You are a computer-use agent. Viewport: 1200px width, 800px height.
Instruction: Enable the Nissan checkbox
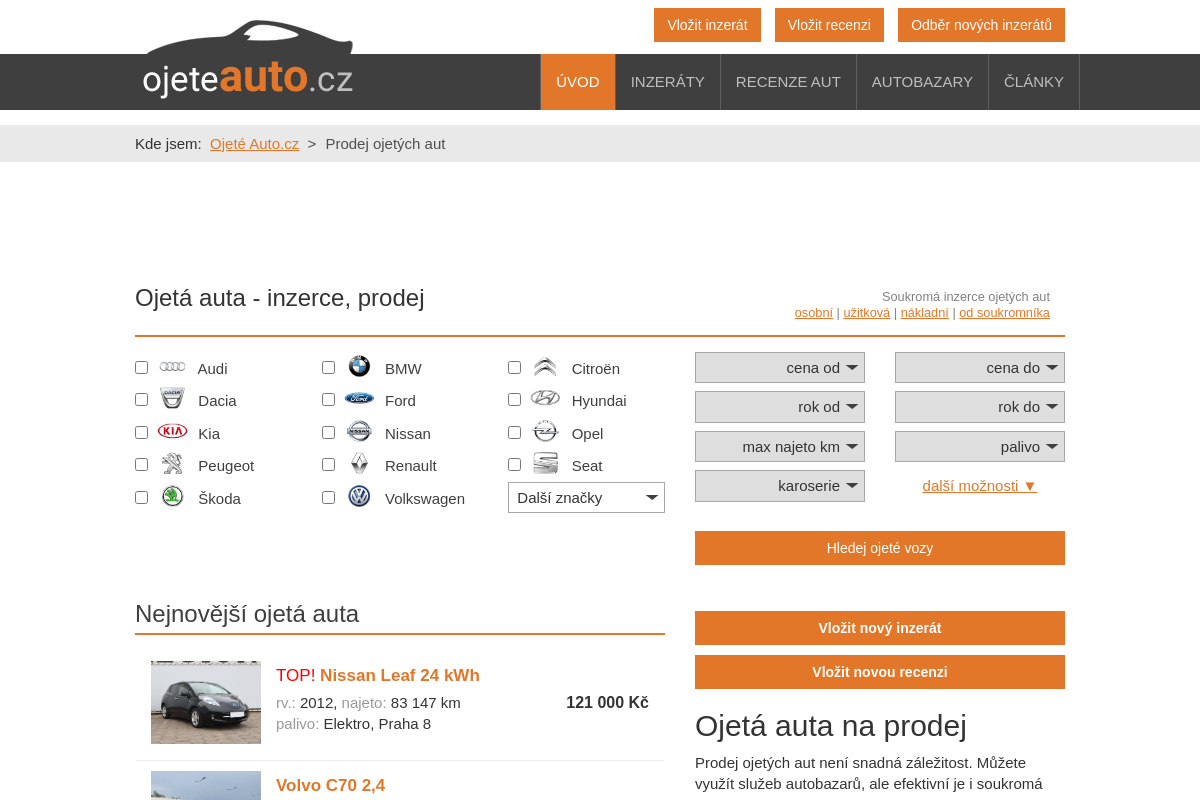[328, 432]
